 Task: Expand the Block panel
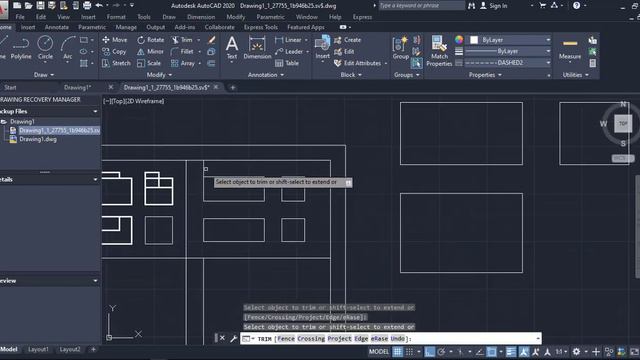[351, 75]
